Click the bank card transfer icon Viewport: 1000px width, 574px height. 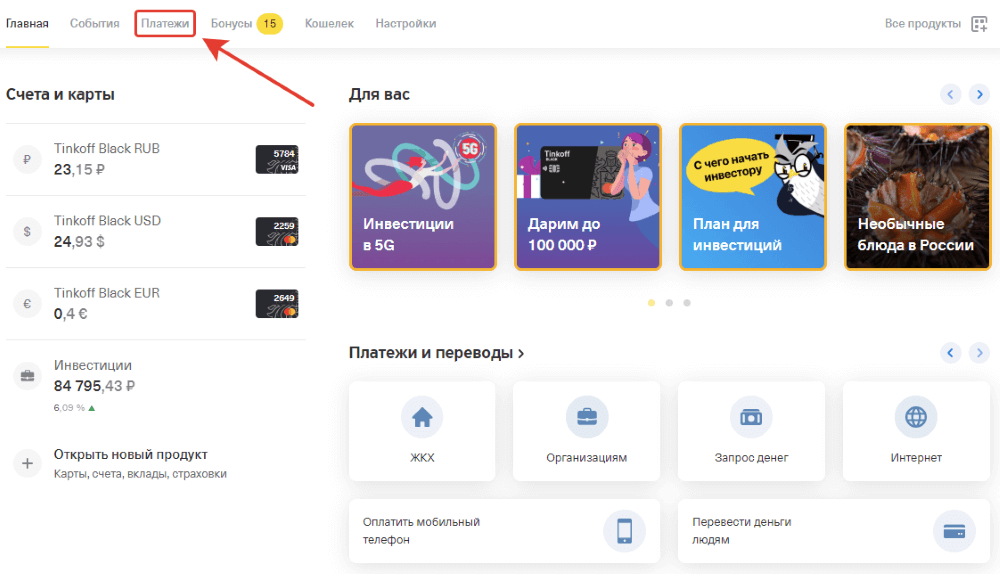pos(954,531)
